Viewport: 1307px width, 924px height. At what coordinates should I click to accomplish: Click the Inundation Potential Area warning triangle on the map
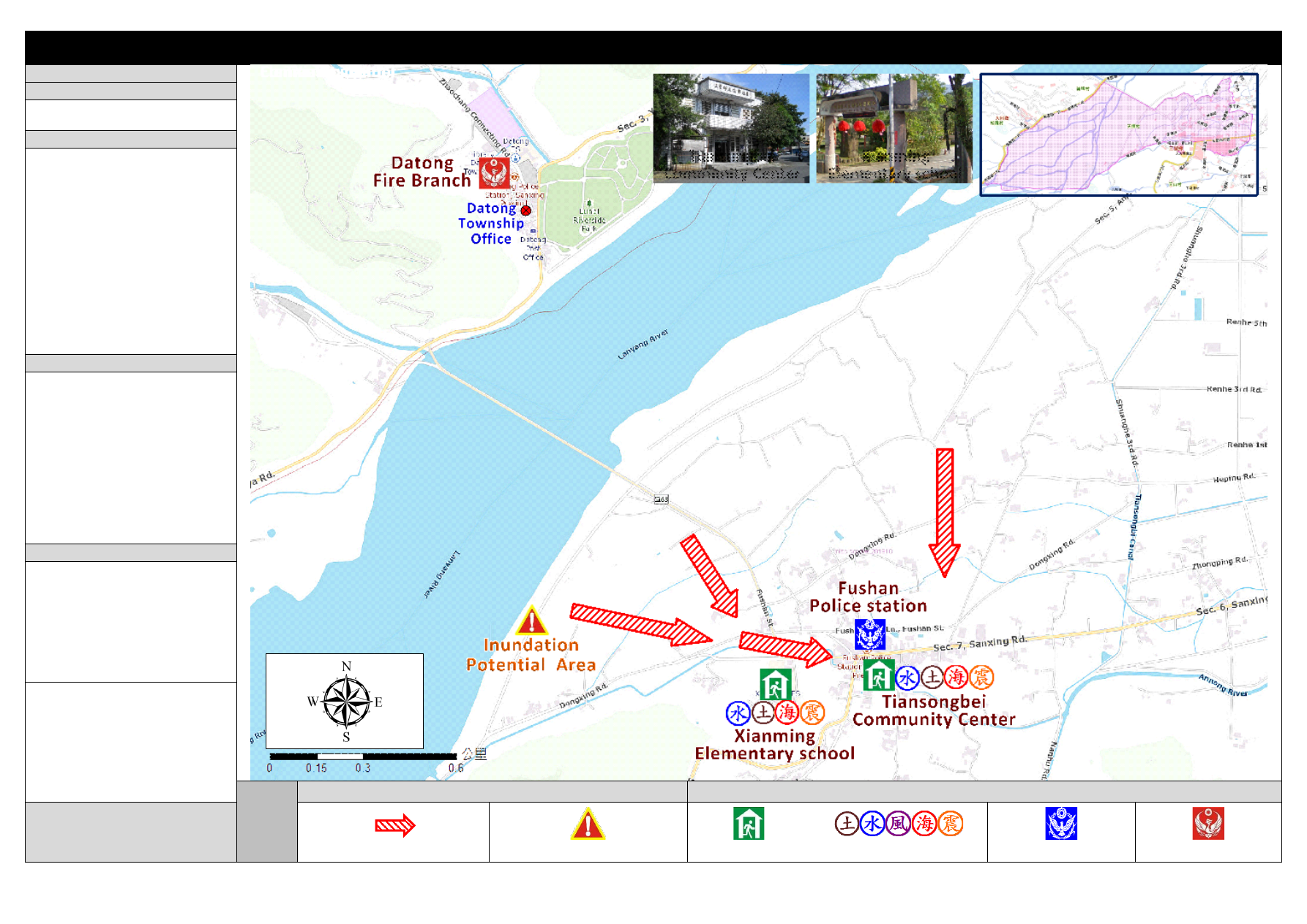(531, 620)
